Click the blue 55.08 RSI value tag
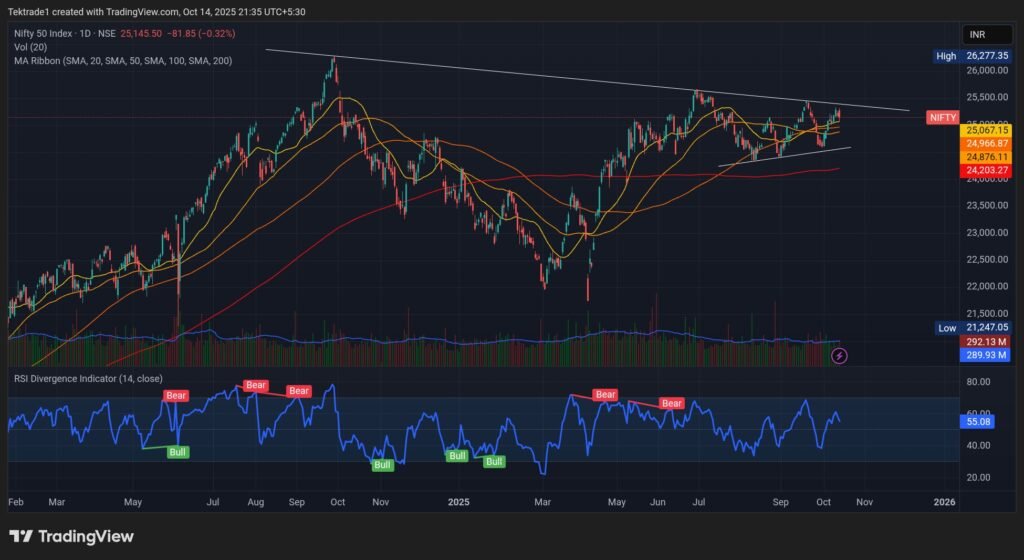Image resolution: width=1024 pixels, height=560 pixels. [x=977, y=423]
